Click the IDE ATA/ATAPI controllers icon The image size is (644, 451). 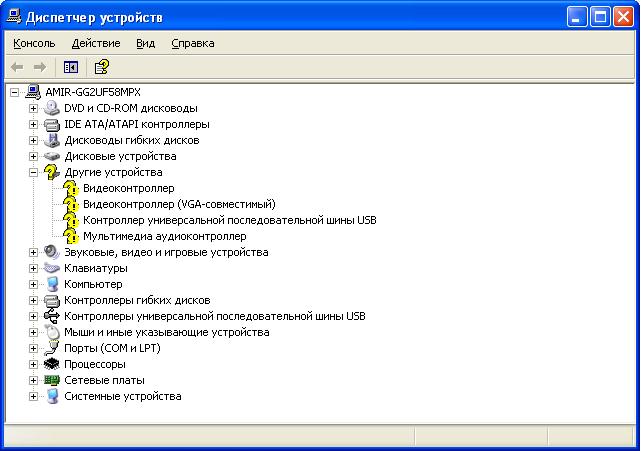52,124
